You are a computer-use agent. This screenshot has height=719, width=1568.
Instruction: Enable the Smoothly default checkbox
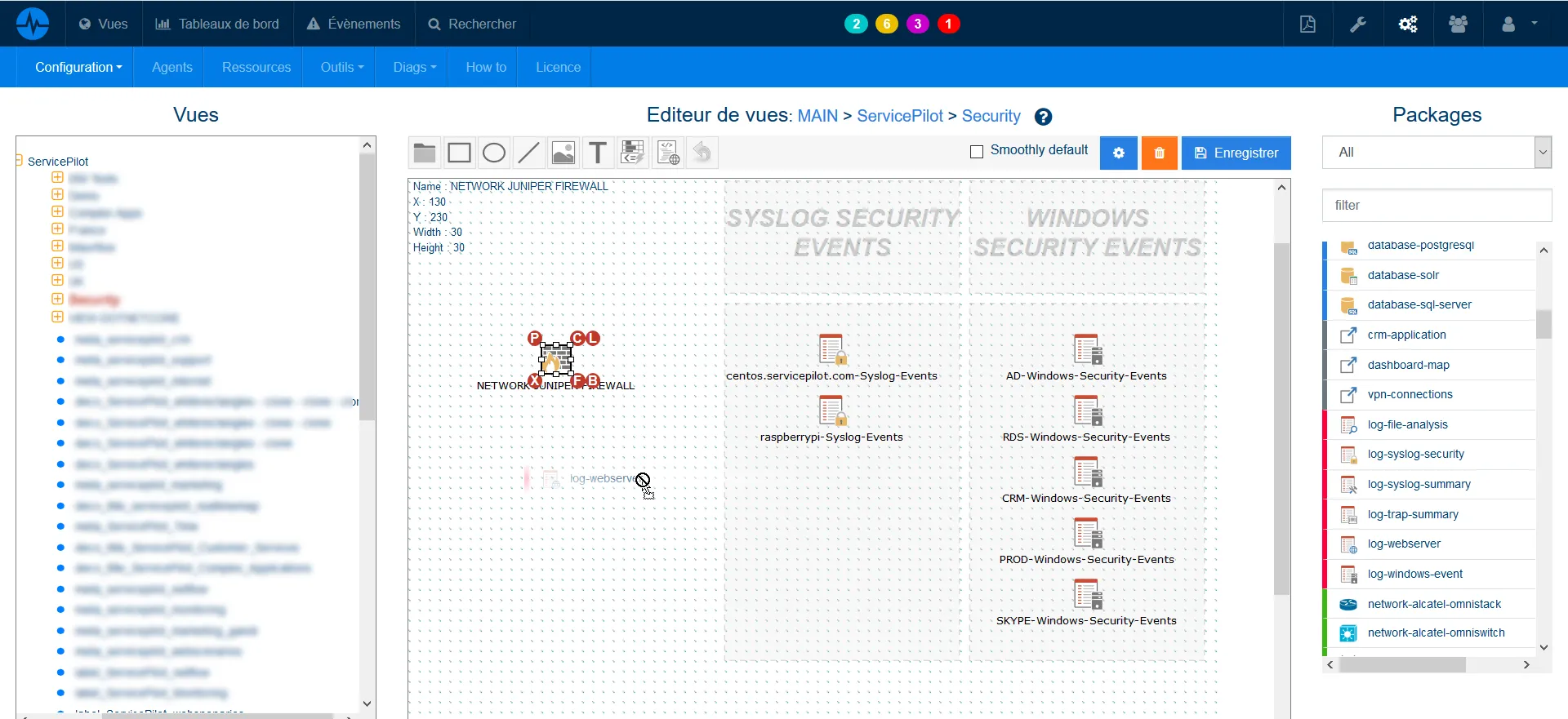976,152
